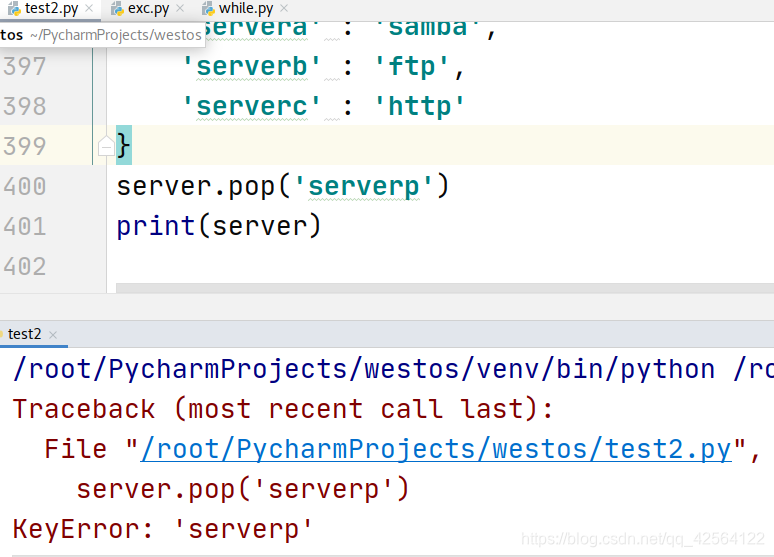Click the 'ftp' value in line 397
The width and height of the screenshot is (774, 557).
[412, 66]
